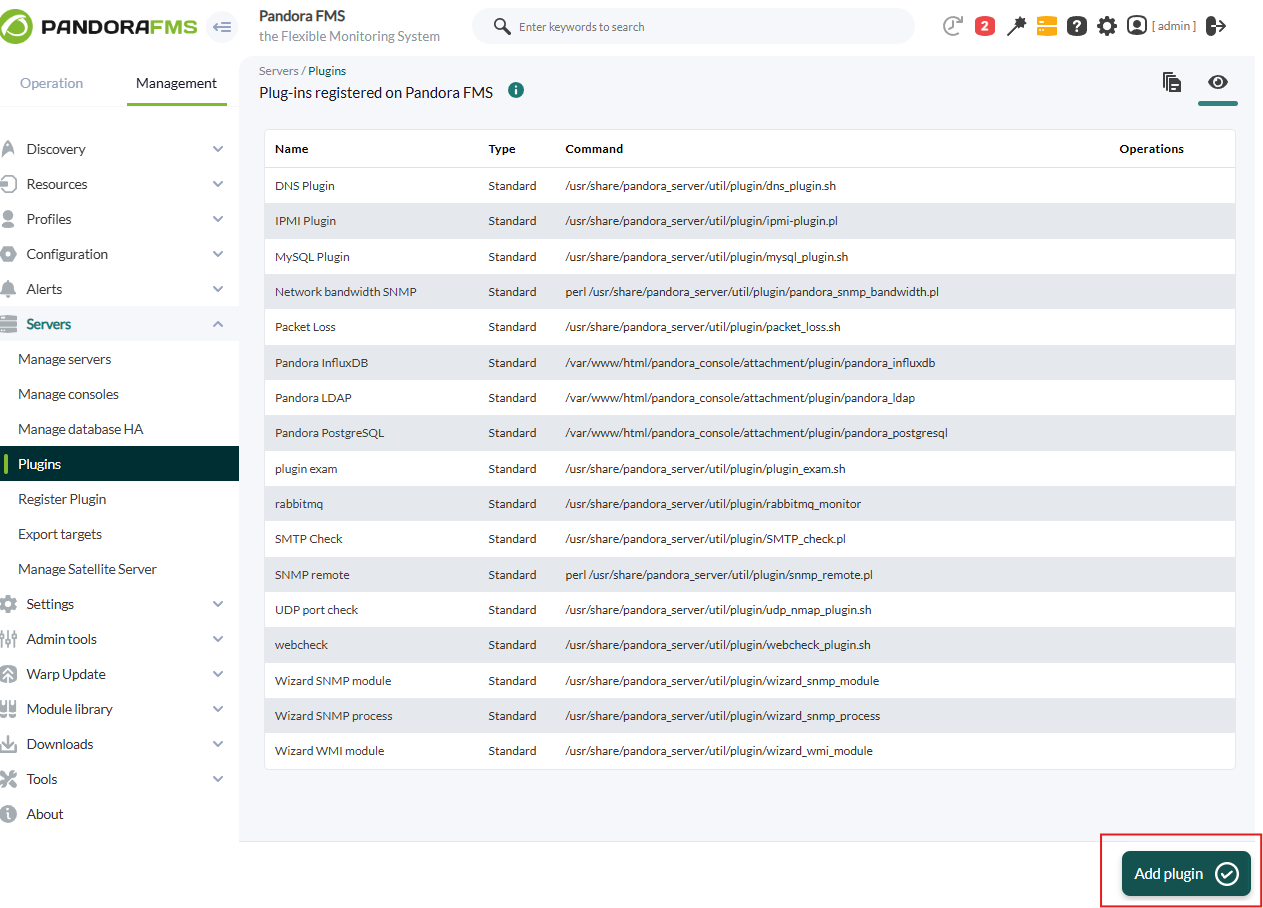Screen dimensions: 1263x908
Task: Open Manage consoles submenu item
Action: point(68,394)
